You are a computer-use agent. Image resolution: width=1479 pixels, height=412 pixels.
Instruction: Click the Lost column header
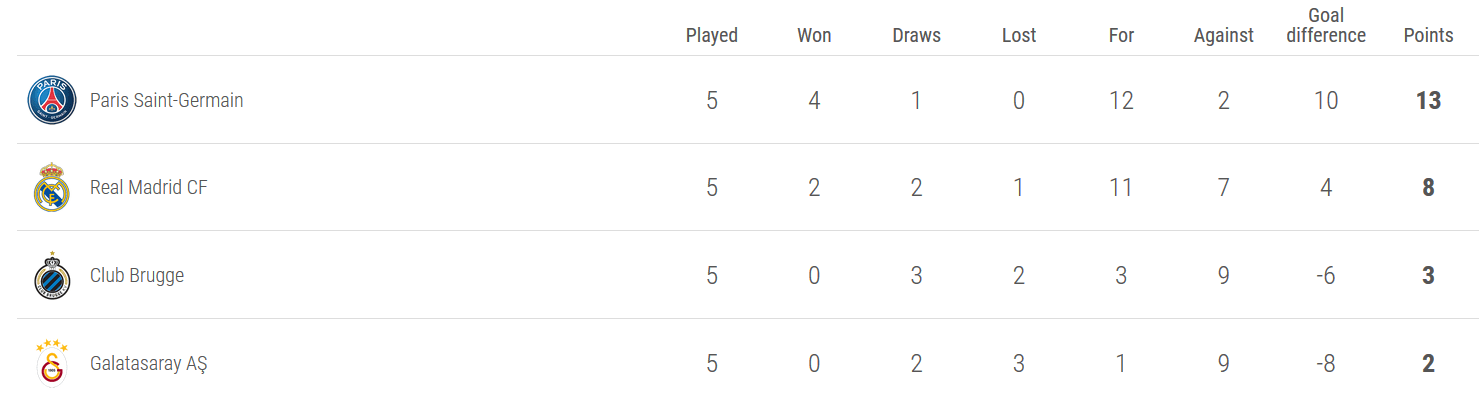[x=1019, y=35]
